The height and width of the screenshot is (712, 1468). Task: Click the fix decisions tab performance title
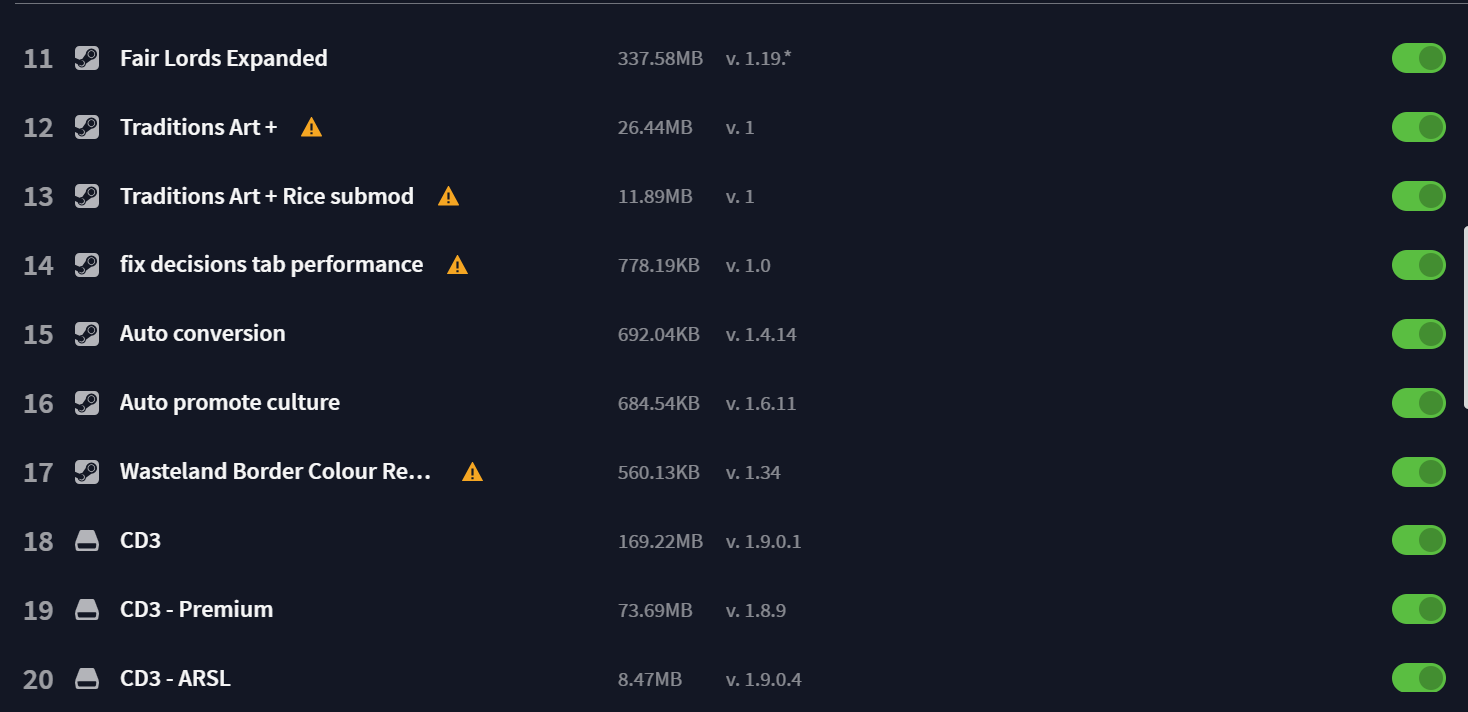click(271, 264)
